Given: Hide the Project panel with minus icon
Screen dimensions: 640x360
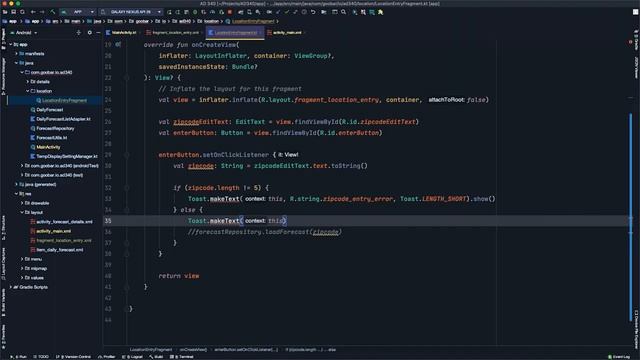Looking at the screenshot, I should coord(98,33).
